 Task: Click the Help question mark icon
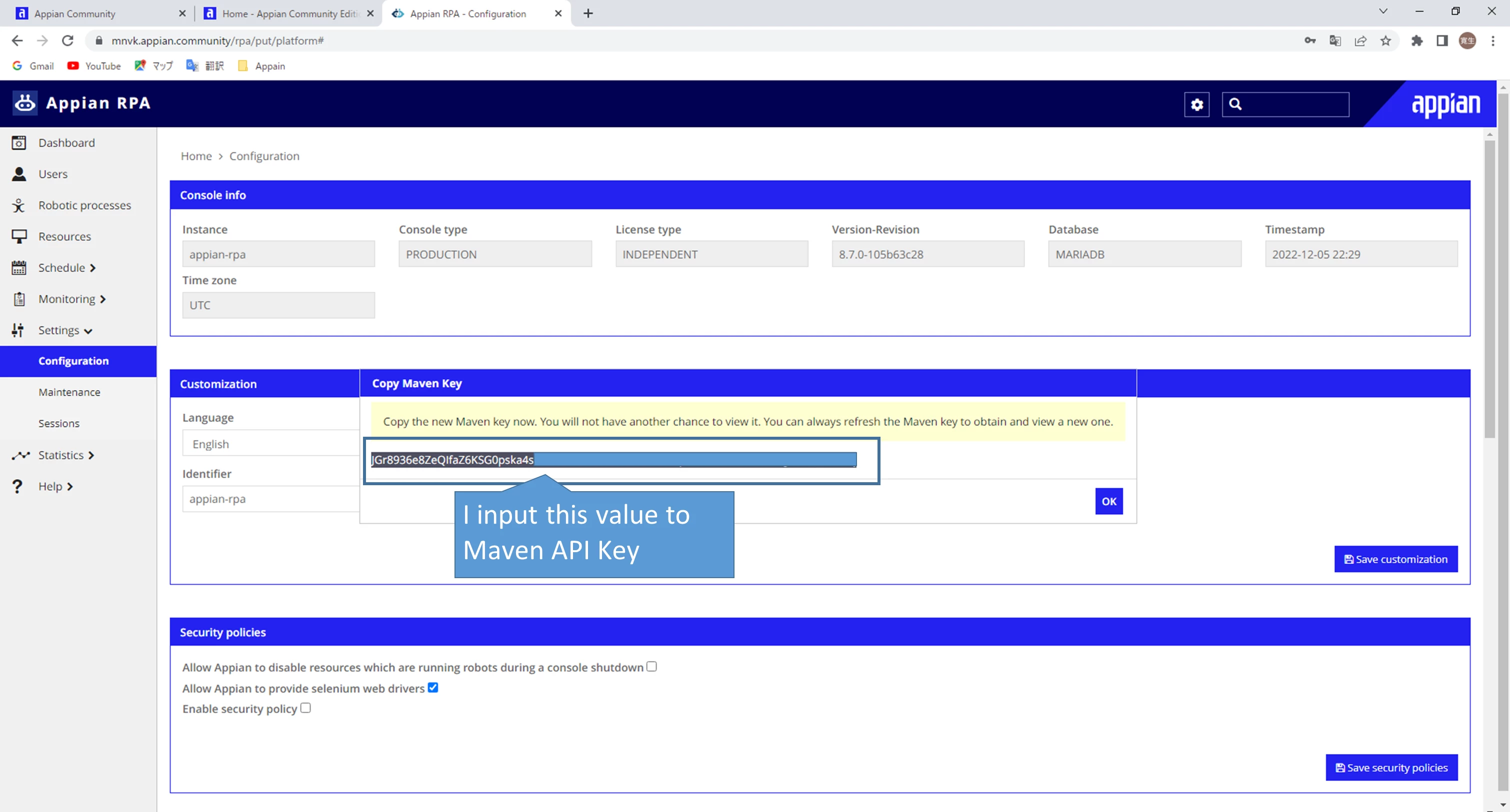17,486
